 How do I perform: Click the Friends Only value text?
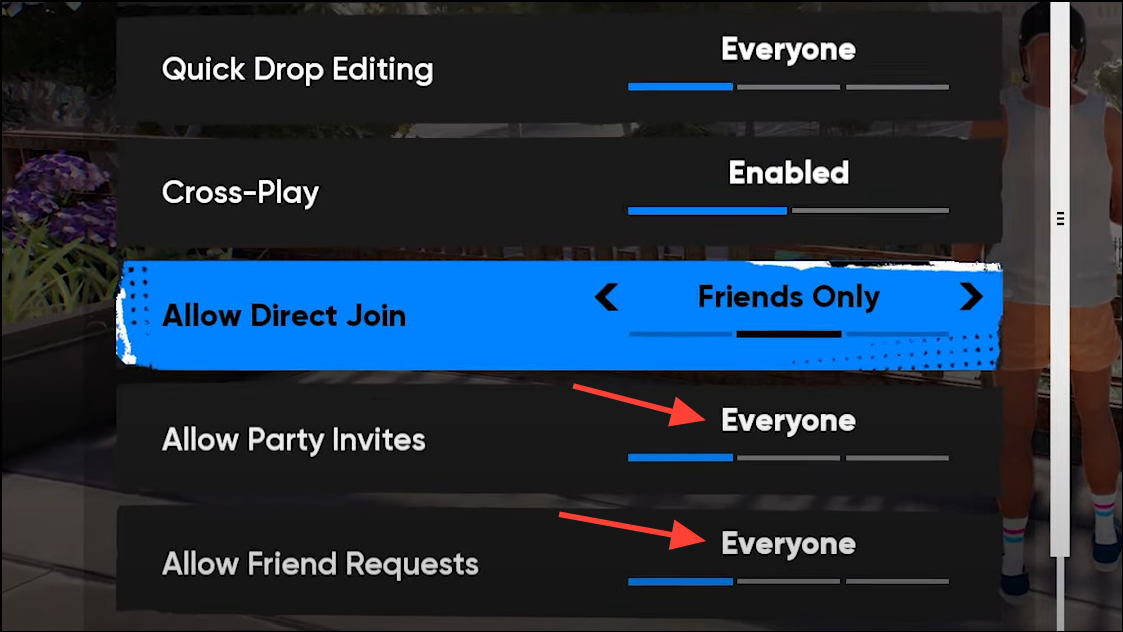click(x=789, y=297)
